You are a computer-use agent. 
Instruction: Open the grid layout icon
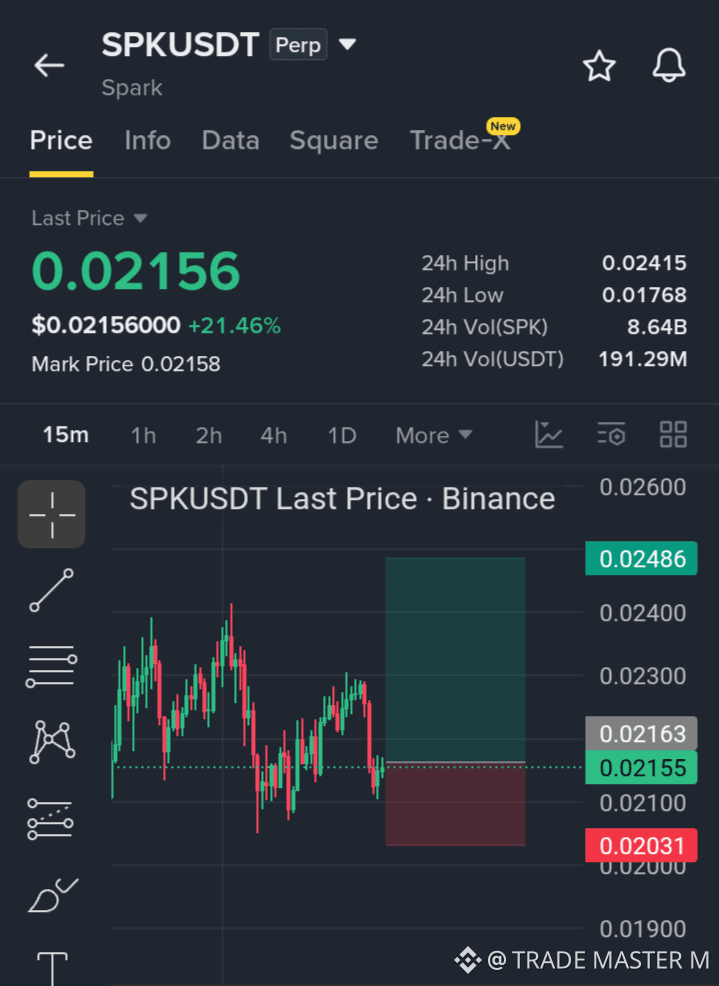[672, 435]
